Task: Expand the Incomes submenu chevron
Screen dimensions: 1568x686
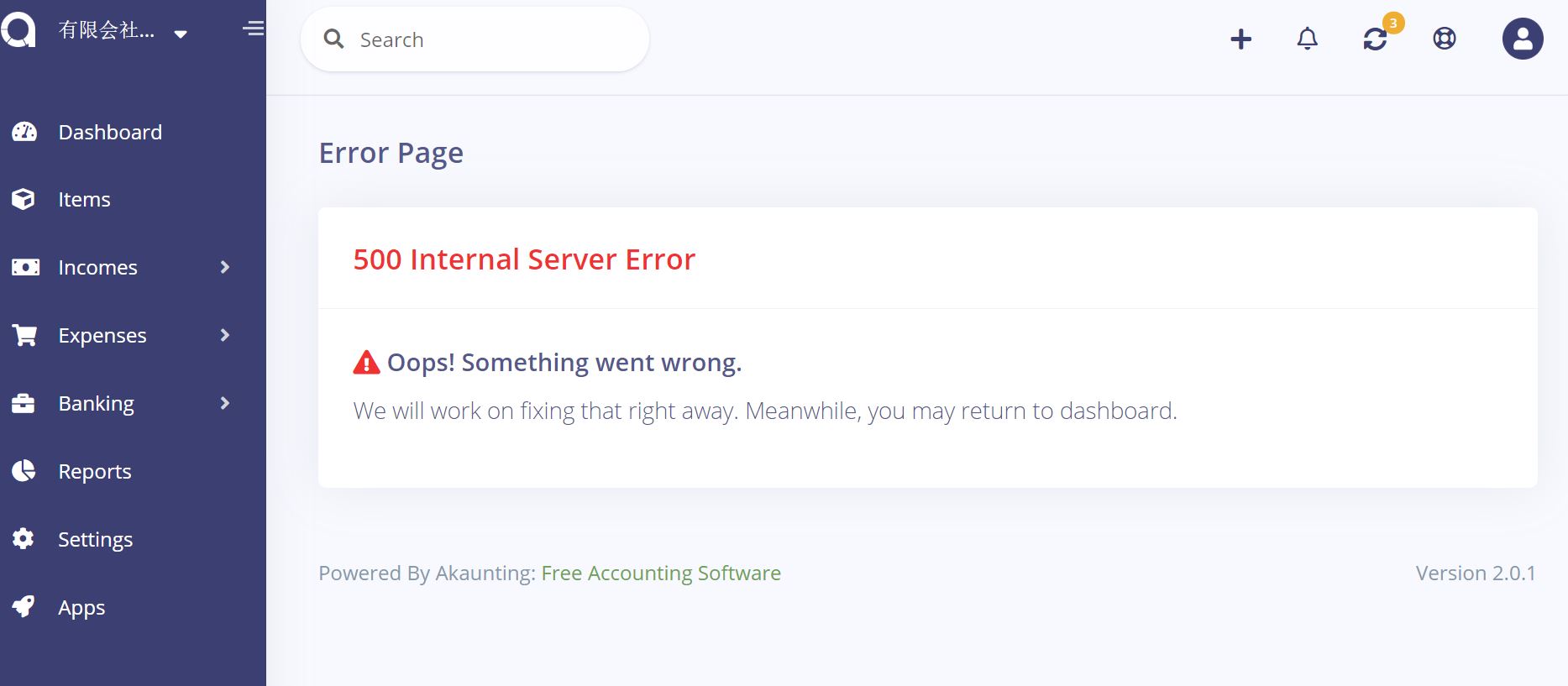Action: [224, 267]
